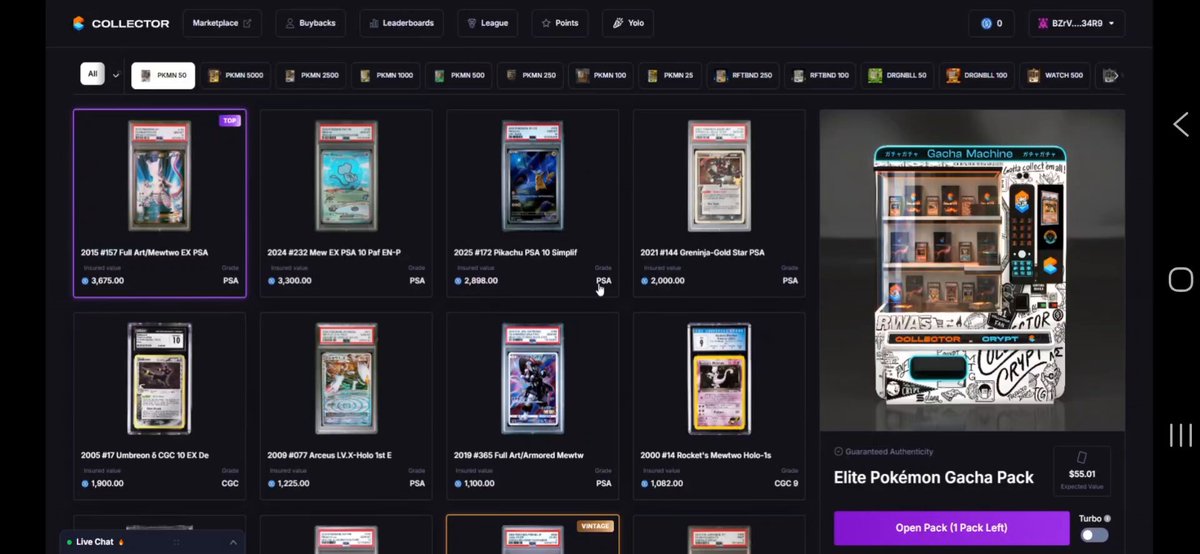Select the DRGNBLL 100 pack filter
Image resolution: width=1200 pixels, height=554 pixels.
[x=977, y=75]
